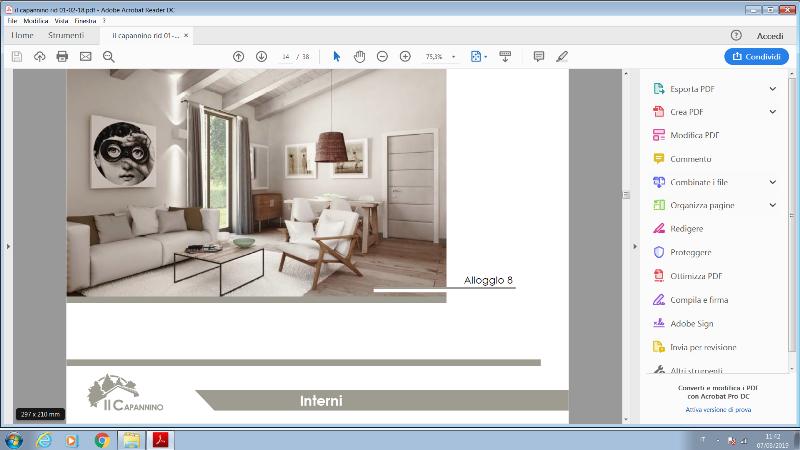Image resolution: width=800 pixels, height=450 pixels.
Task: Expand Combinare i file section
Action: 773,182
